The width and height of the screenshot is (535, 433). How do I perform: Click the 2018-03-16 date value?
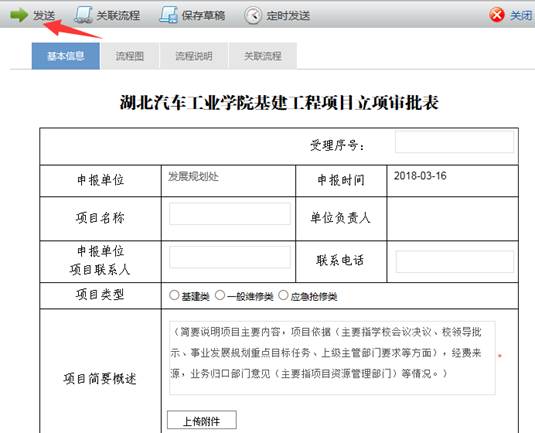tap(420, 176)
